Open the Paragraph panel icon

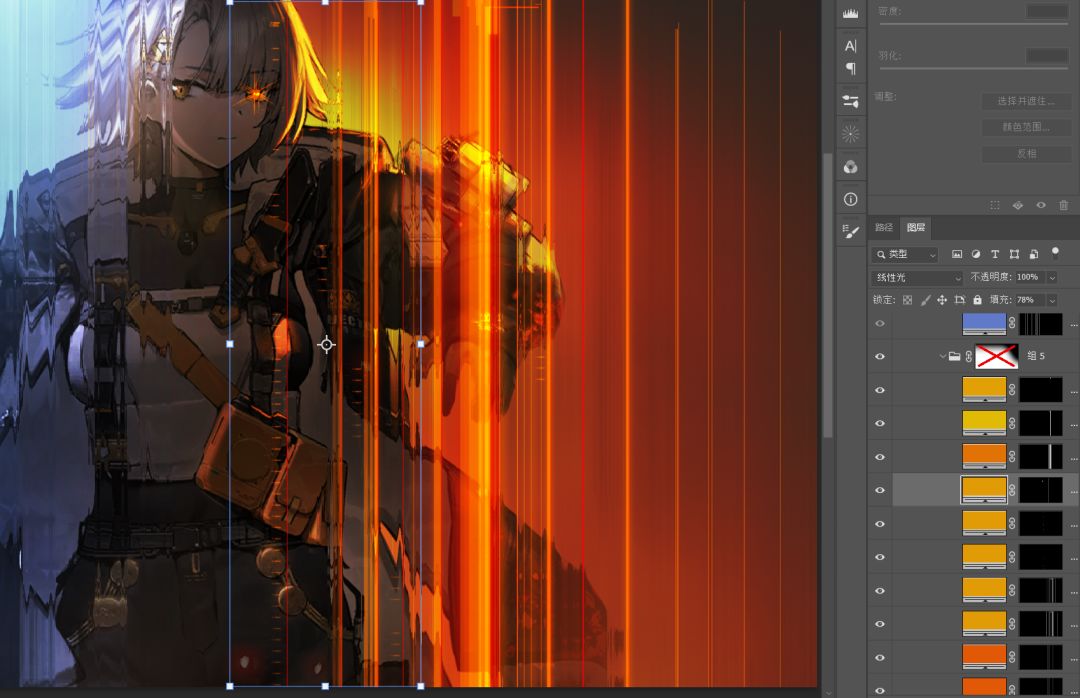[850, 68]
